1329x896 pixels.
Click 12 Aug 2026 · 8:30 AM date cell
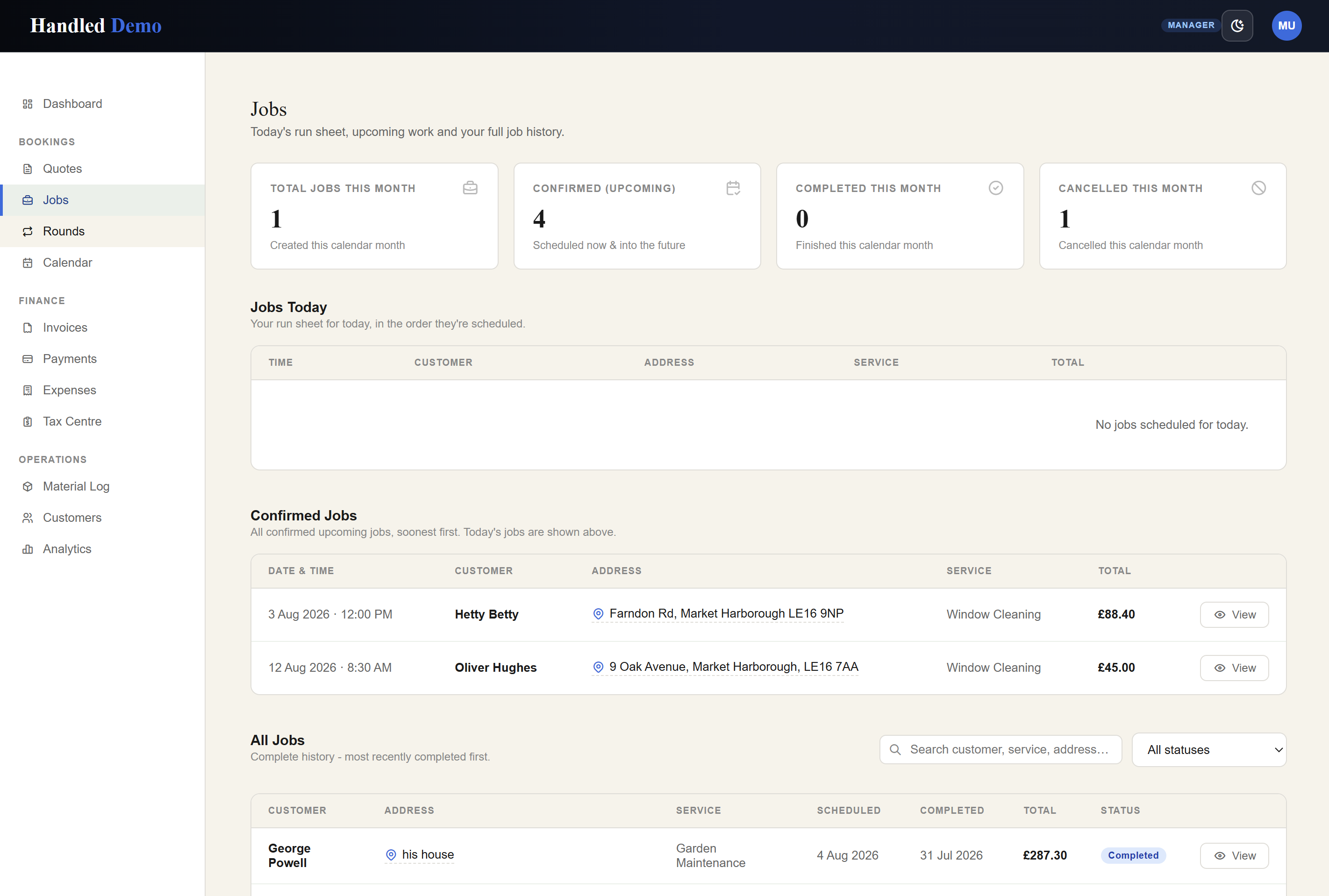(x=330, y=668)
